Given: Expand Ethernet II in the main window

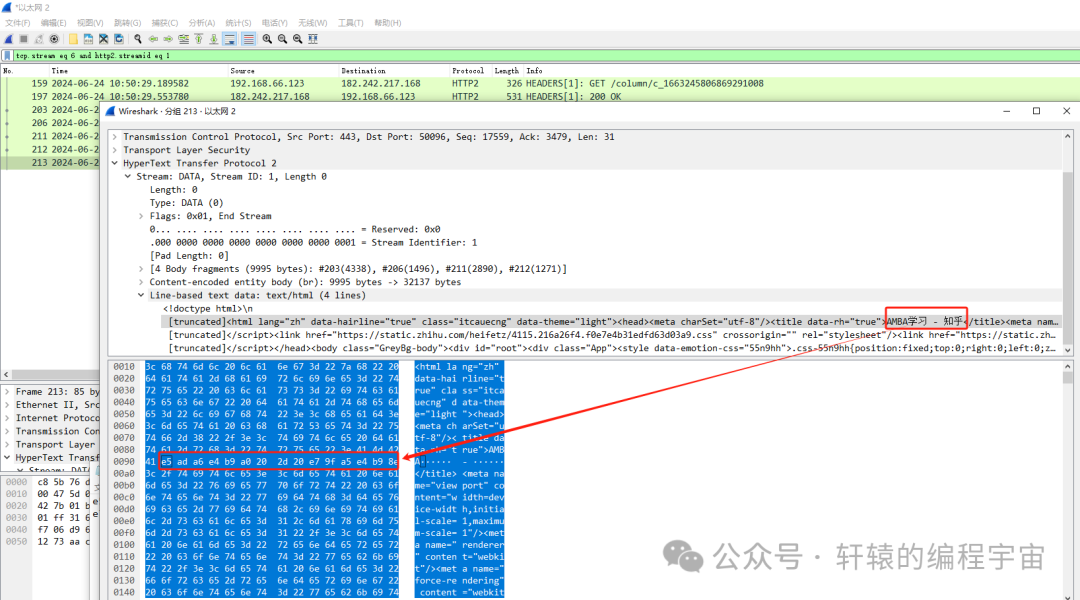Looking at the screenshot, I should (8, 405).
